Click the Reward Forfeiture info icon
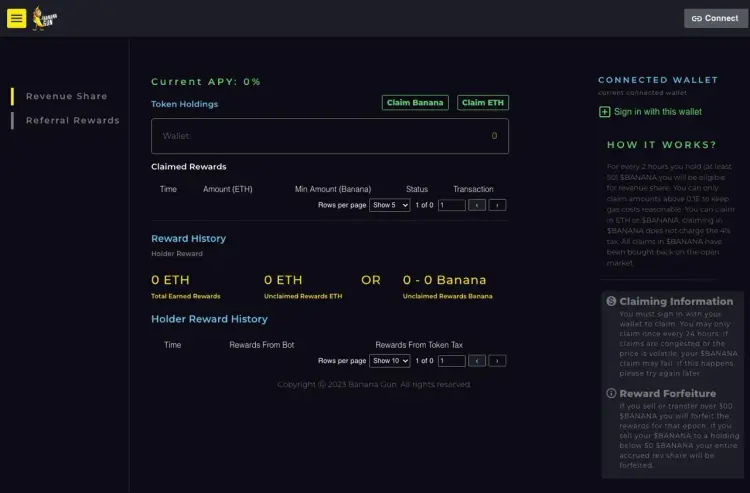This screenshot has height=493, width=750. click(611, 393)
